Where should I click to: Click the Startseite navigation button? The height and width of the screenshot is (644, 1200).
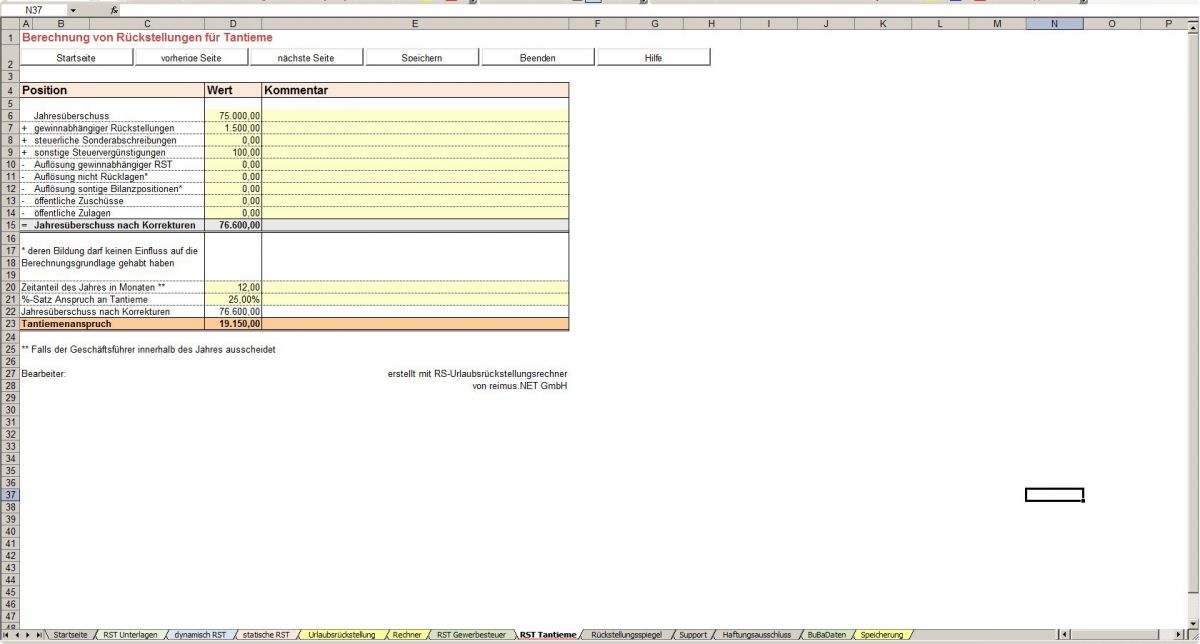coord(76,58)
